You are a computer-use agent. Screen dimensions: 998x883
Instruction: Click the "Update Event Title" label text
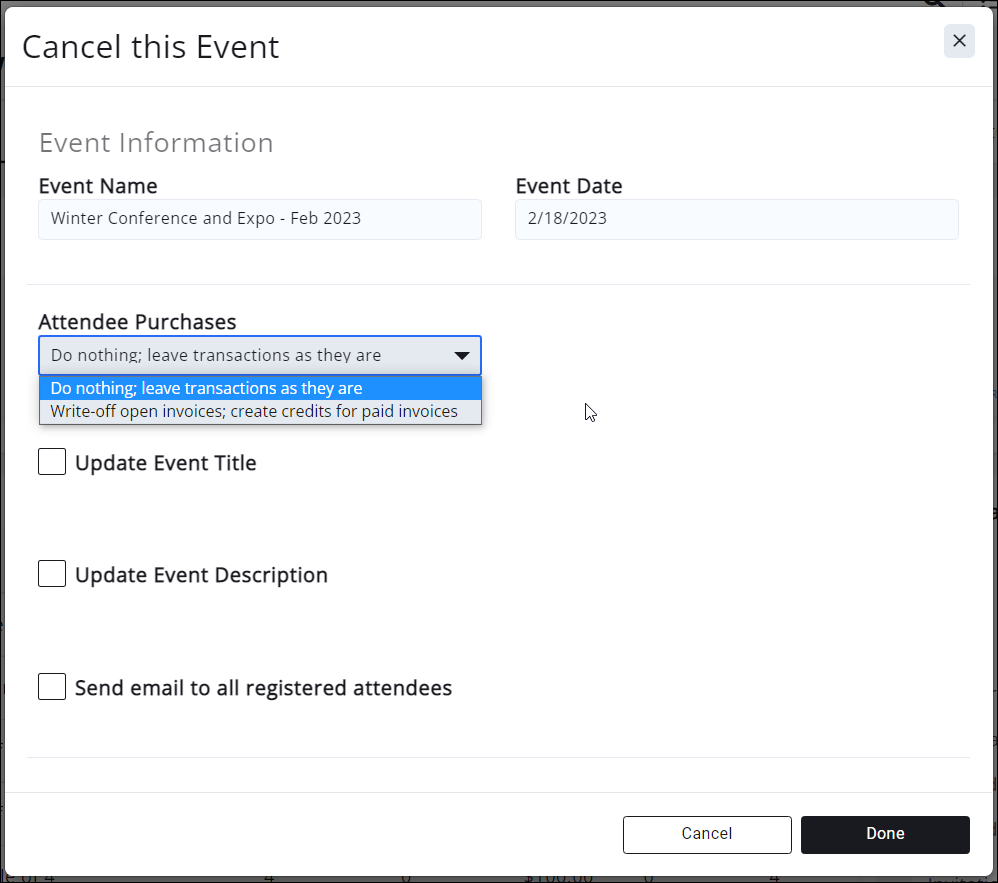coord(166,463)
